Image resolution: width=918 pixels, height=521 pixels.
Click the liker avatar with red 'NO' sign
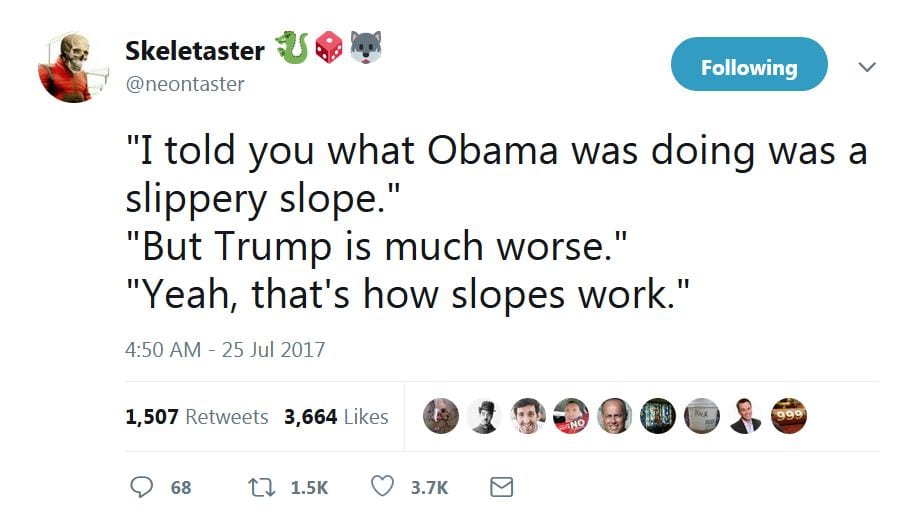[x=572, y=416]
